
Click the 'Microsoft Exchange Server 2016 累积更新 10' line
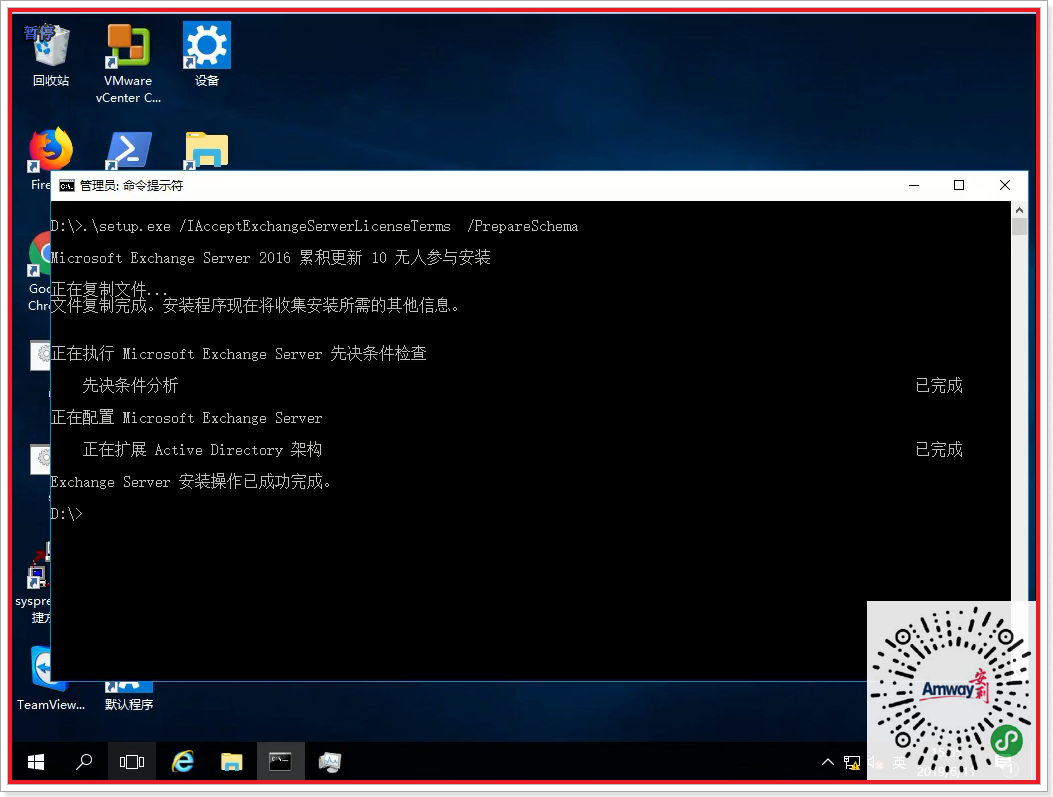coord(271,258)
